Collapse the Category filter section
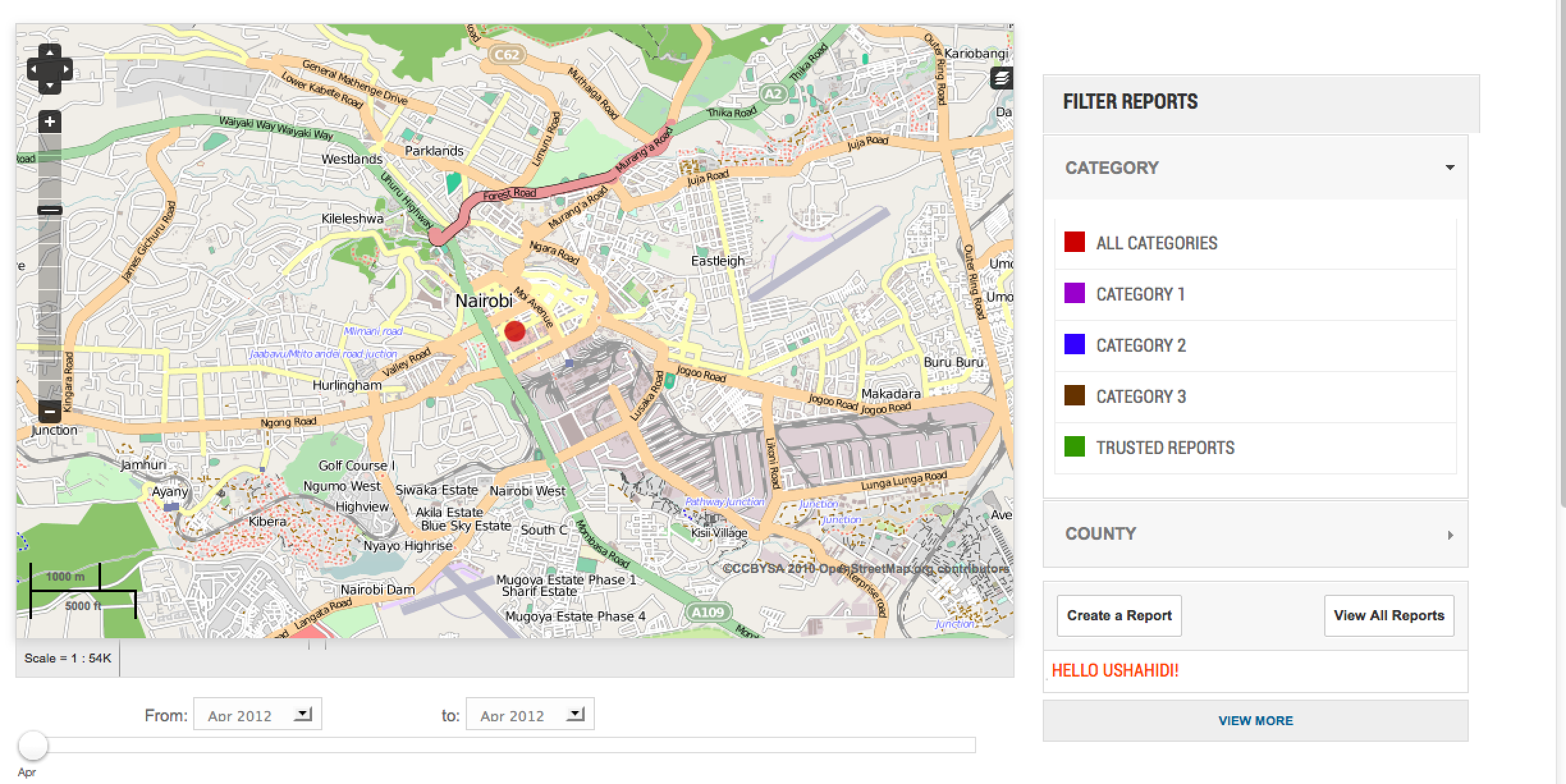Viewport: 1566px width, 784px height. point(1255,168)
